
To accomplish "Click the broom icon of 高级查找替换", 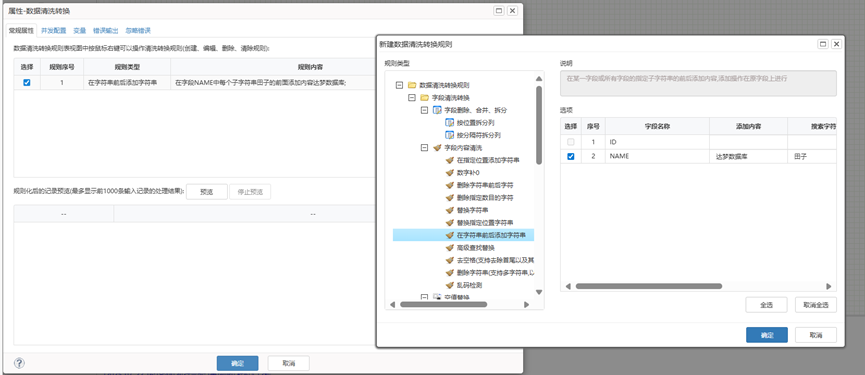I will pos(449,248).
